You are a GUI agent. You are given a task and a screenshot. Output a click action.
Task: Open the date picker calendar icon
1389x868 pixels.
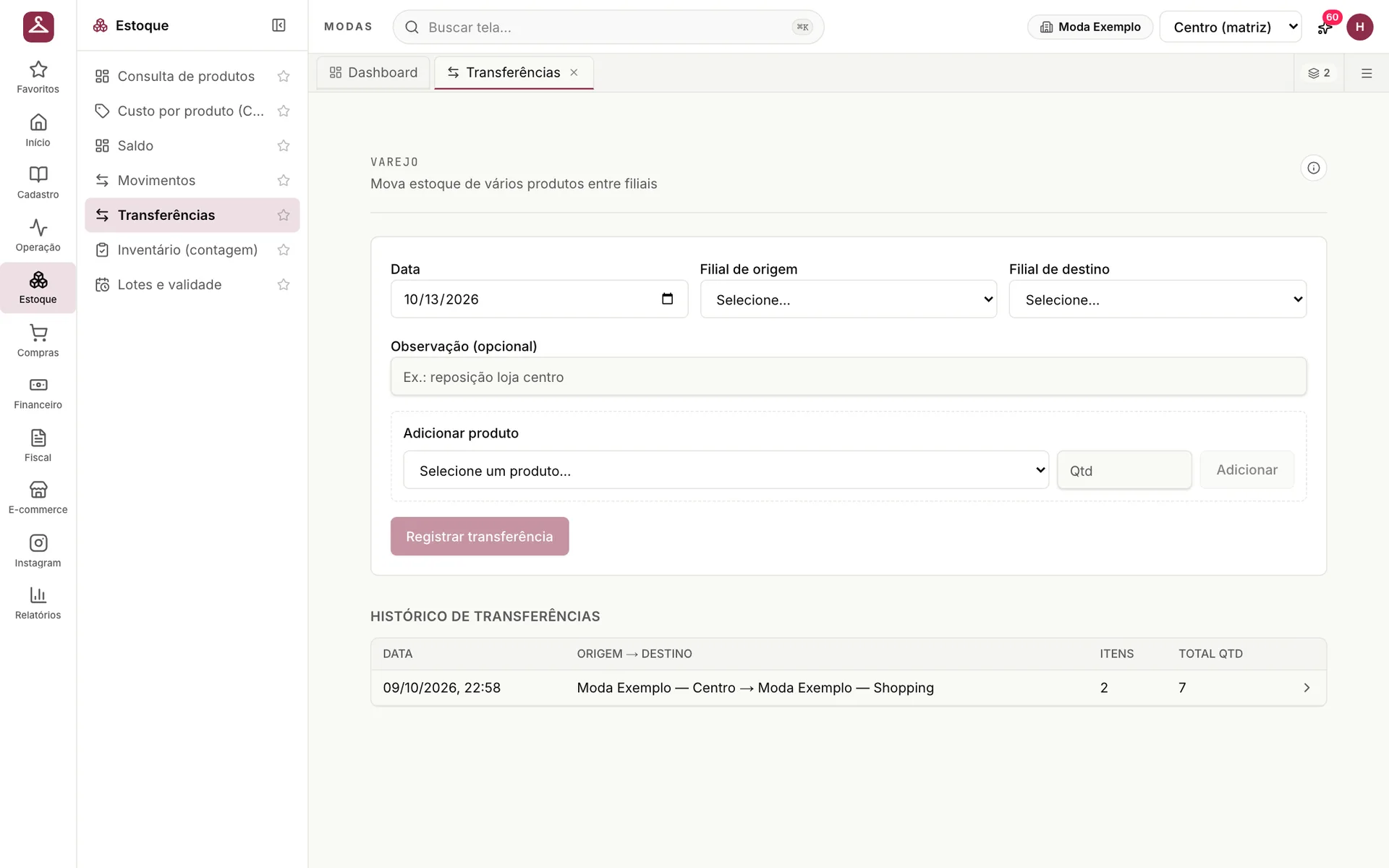[667, 299]
